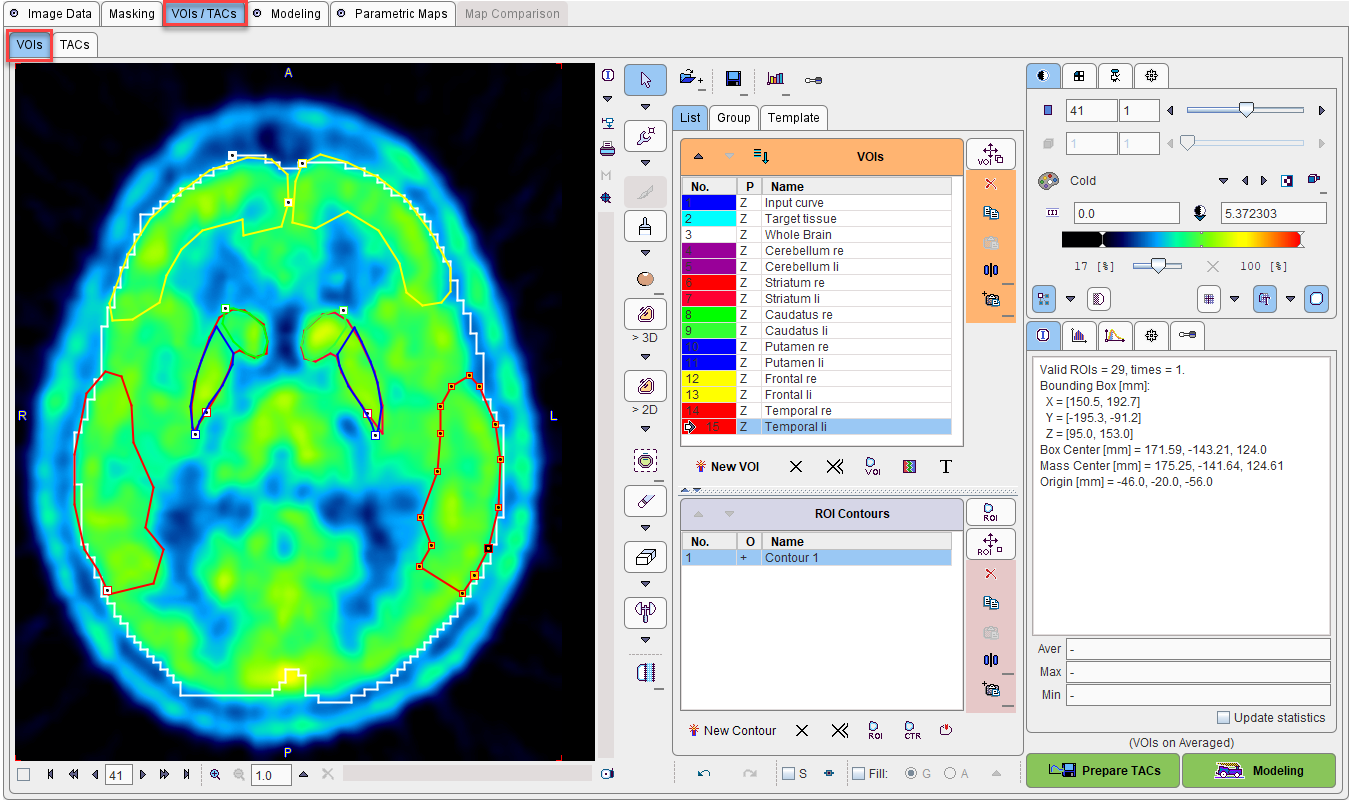Expand dropdown arrow below pointer tool
The height and width of the screenshot is (800, 1349).
(x=645, y=107)
